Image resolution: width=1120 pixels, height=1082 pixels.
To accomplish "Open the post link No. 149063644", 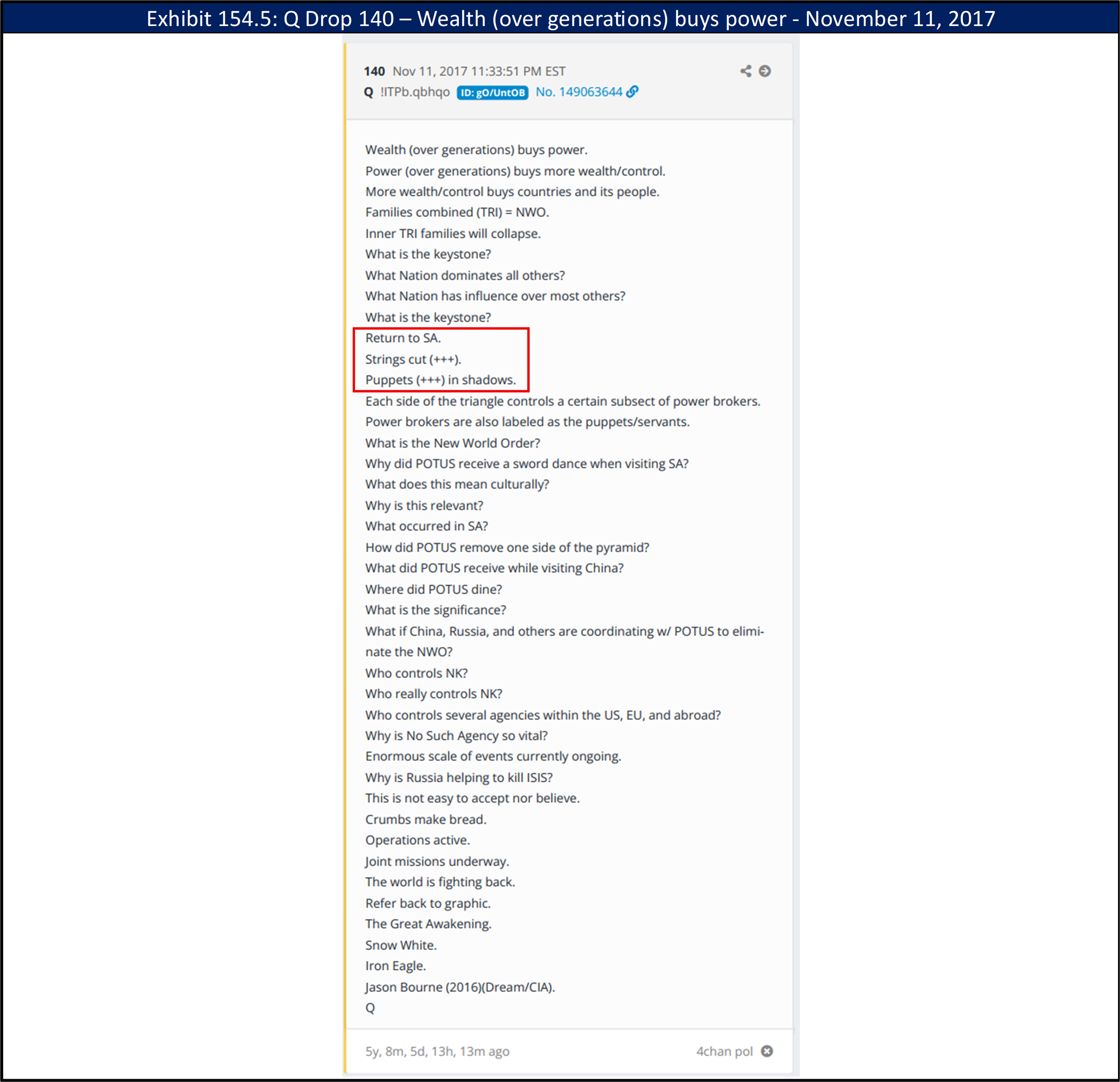I will point(578,92).
